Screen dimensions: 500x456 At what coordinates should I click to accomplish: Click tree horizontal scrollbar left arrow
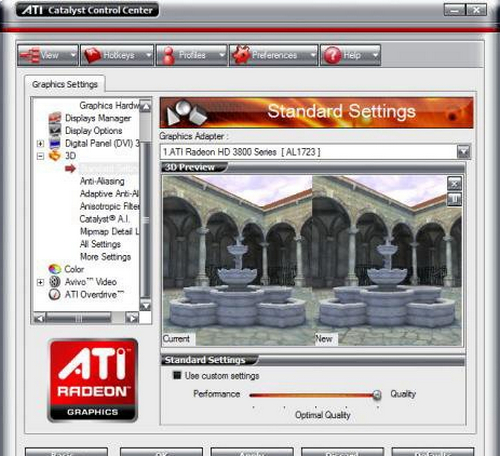coord(39,318)
